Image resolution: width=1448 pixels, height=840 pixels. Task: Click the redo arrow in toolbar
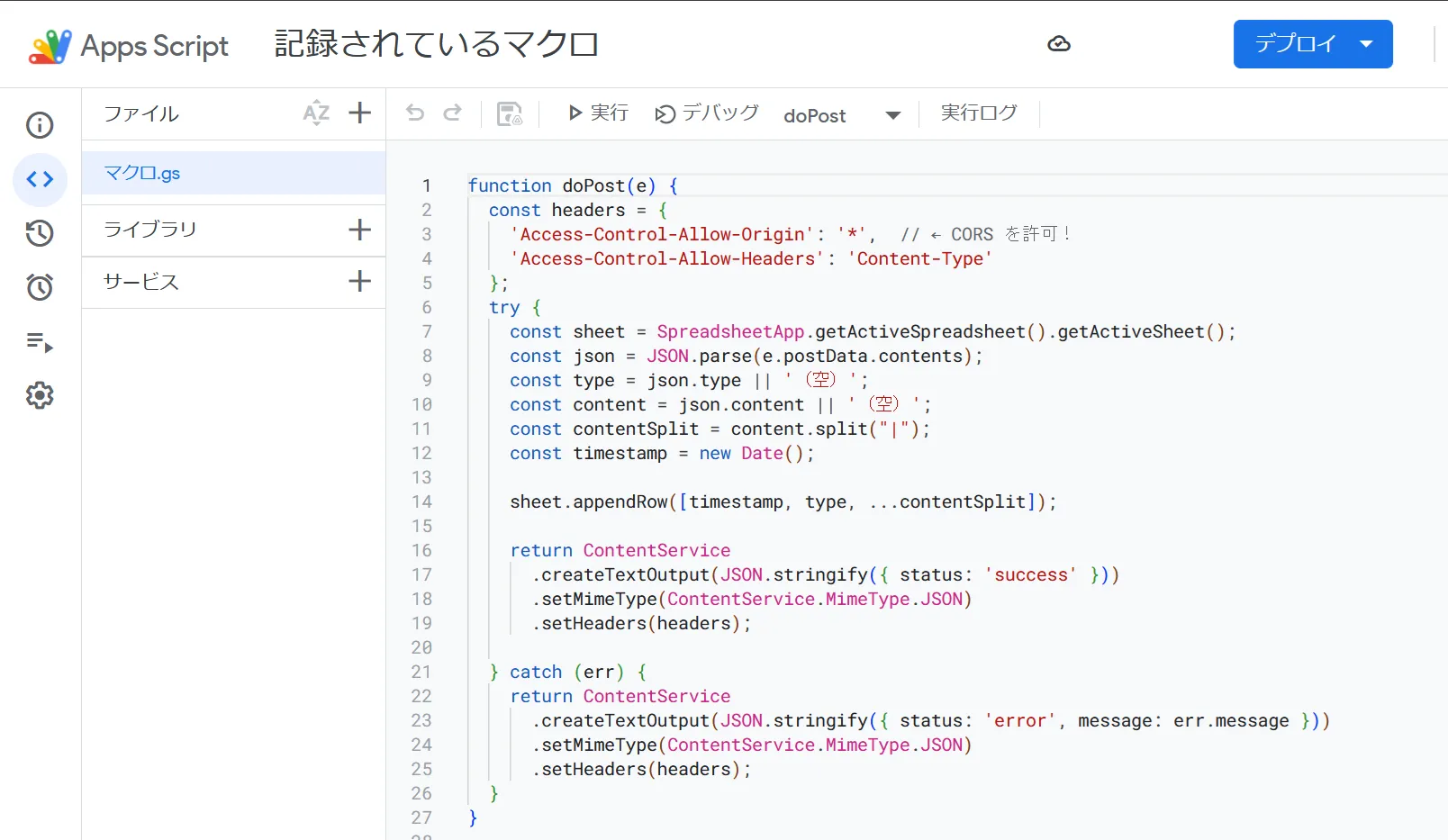coord(453,113)
